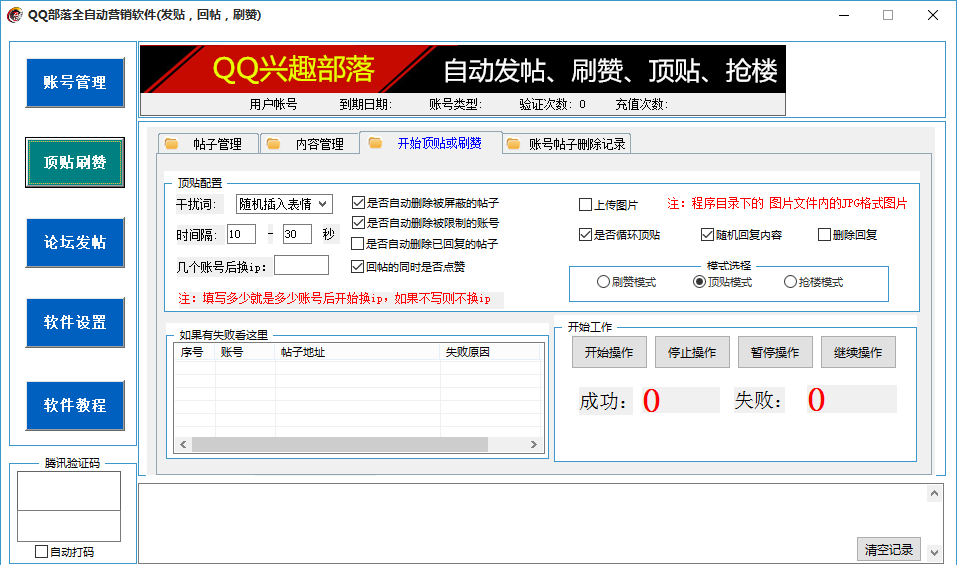
Task: Click 清空记录 button
Action: (889, 550)
